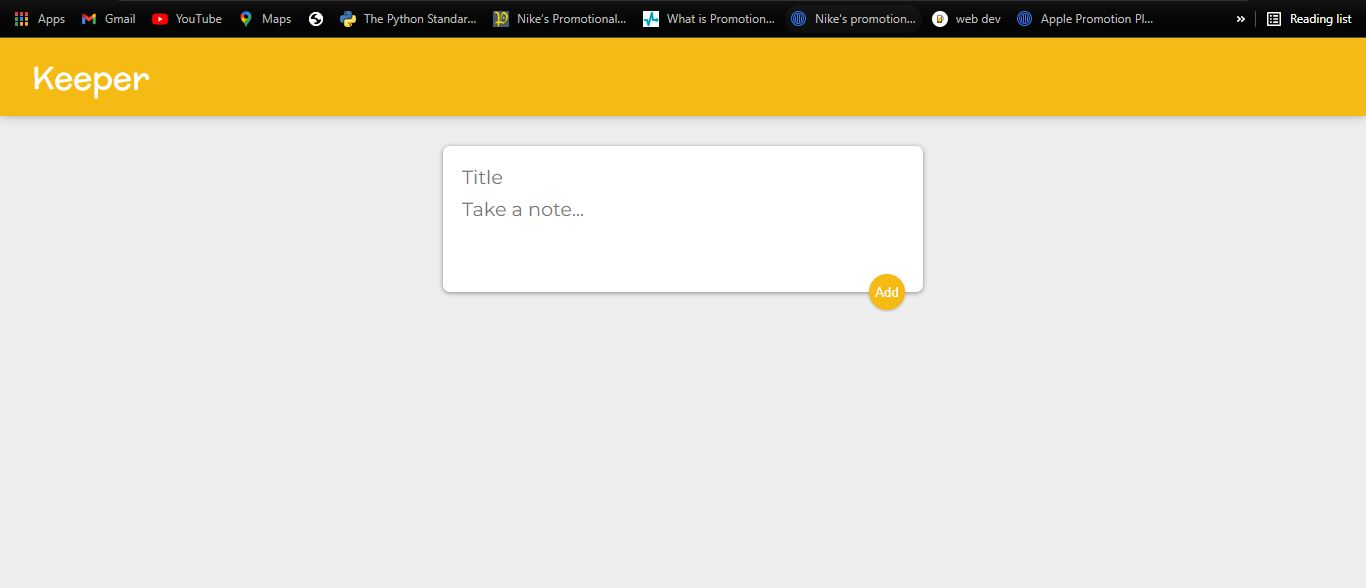Image resolution: width=1366 pixels, height=588 pixels.
Task: Click the Google Apps grid icon
Action: coord(21,18)
